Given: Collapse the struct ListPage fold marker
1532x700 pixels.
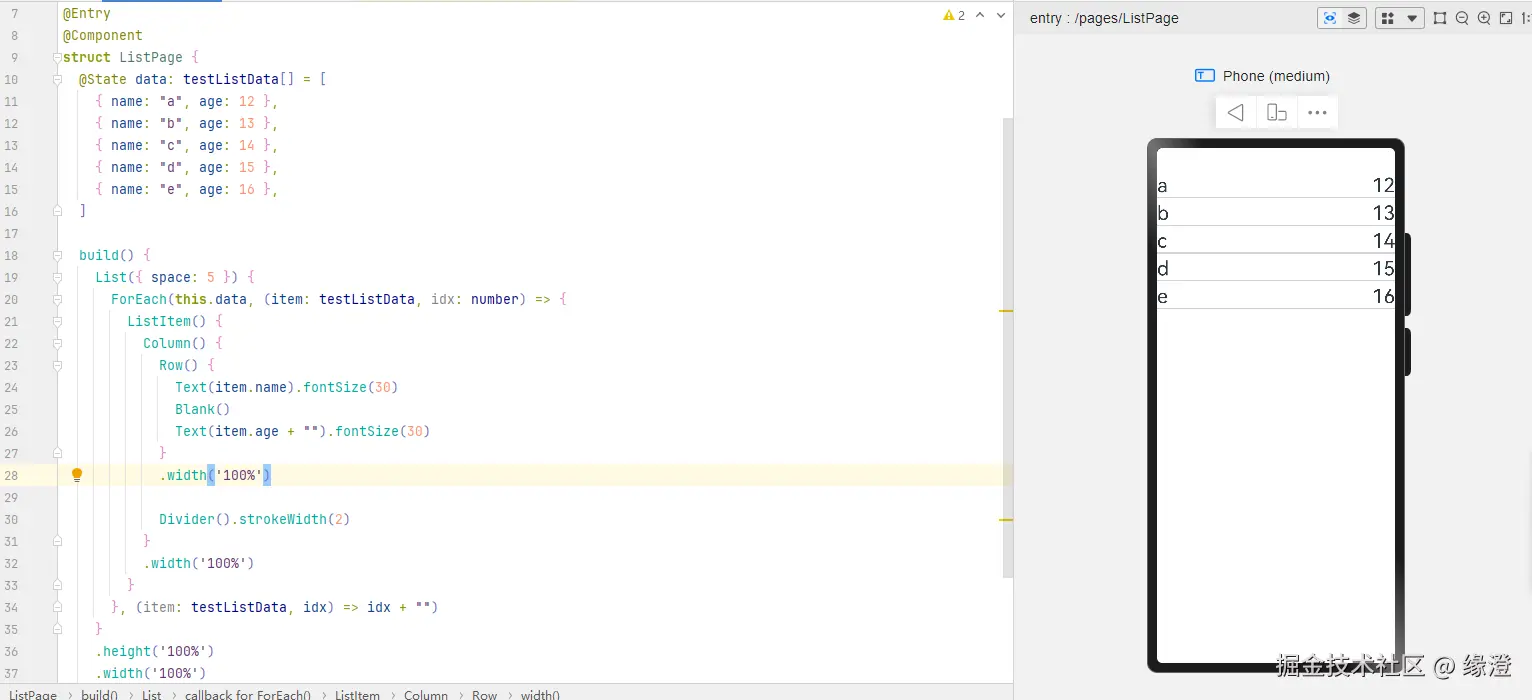Looking at the screenshot, I should coord(57,57).
